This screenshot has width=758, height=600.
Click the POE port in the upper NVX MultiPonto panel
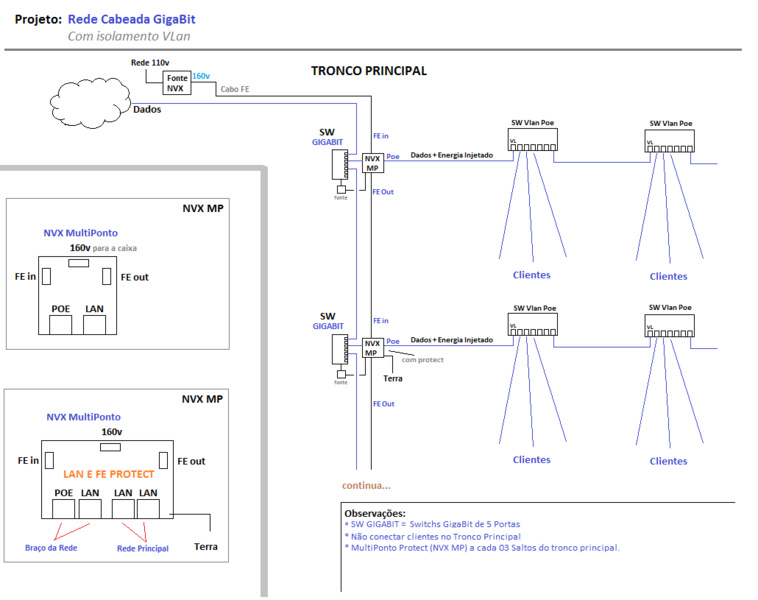60,325
